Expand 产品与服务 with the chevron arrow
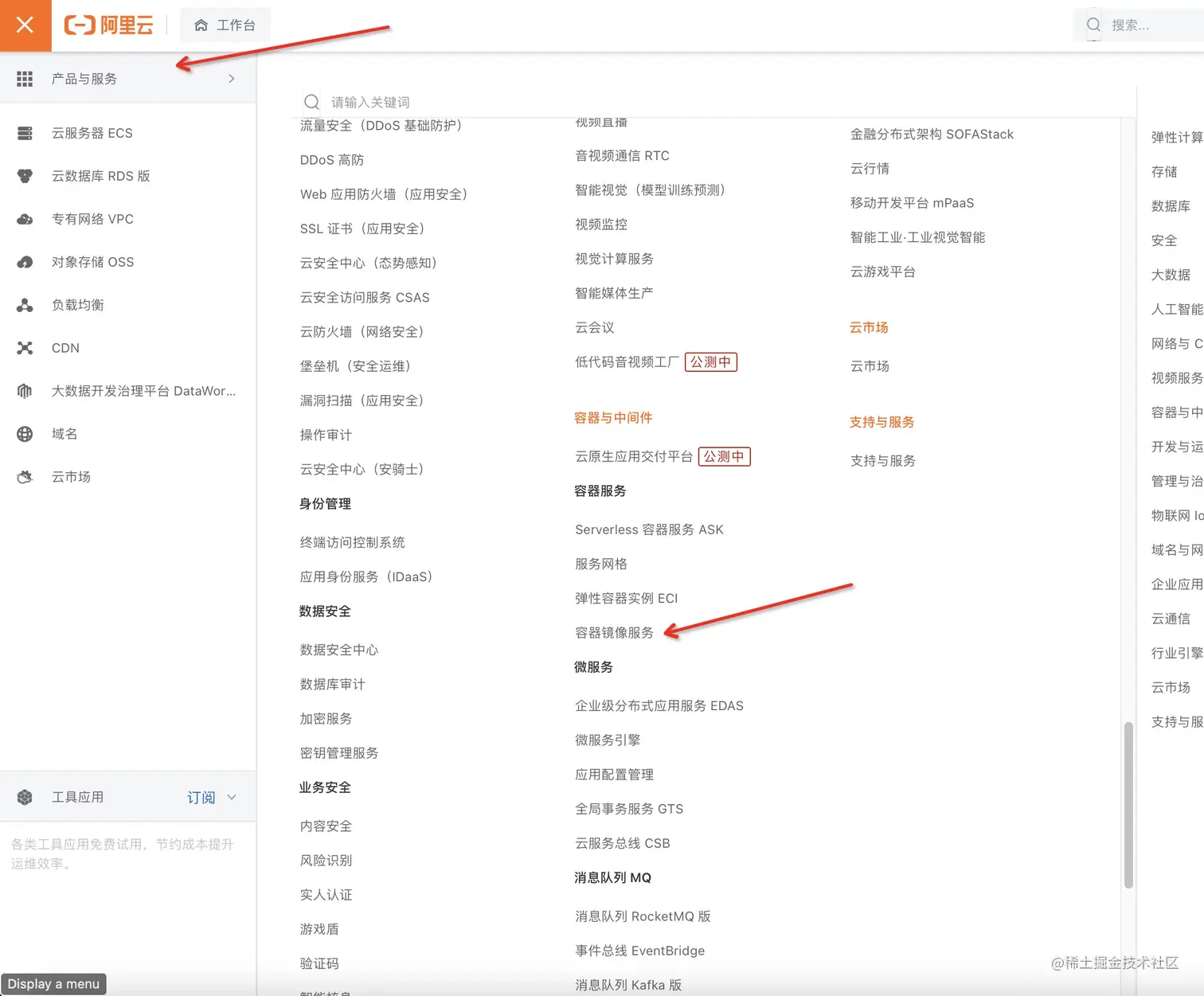The width and height of the screenshot is (1204, 996). (232, 79)
